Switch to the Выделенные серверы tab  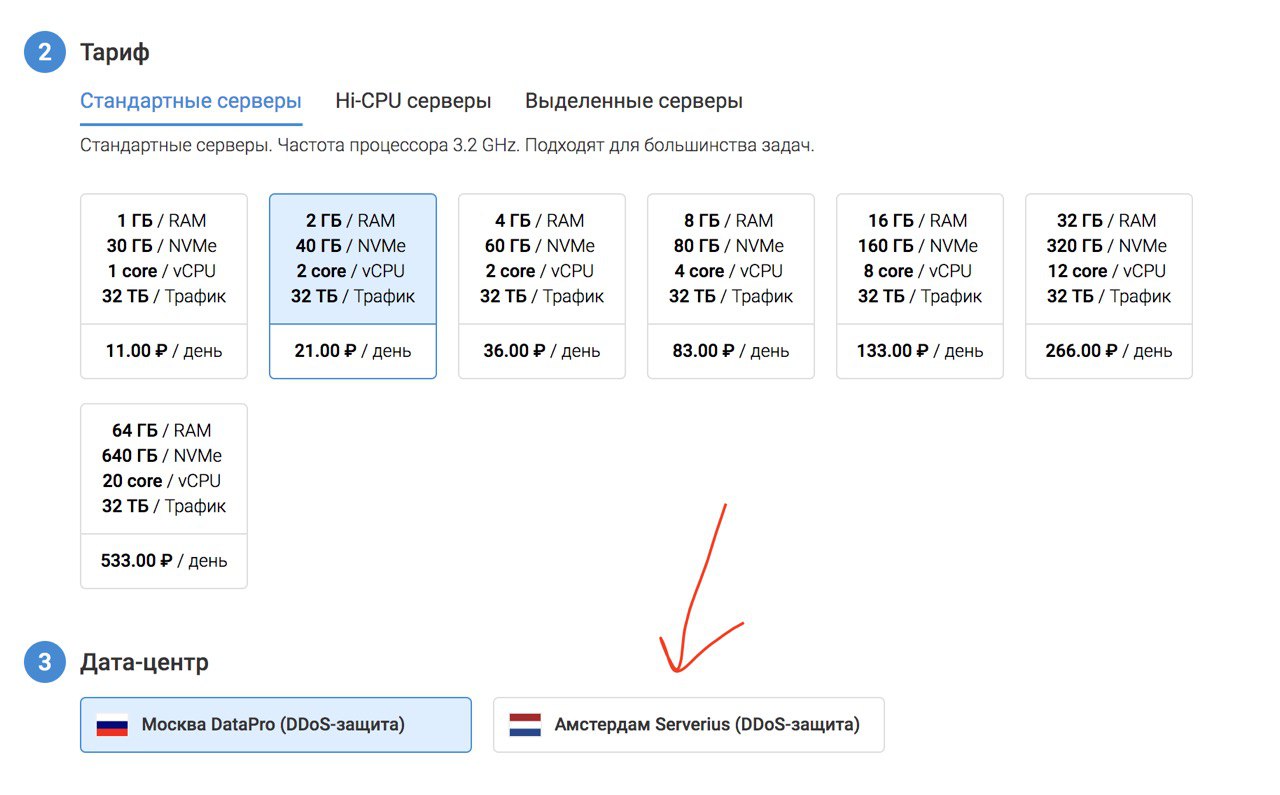tap(634, 101)
